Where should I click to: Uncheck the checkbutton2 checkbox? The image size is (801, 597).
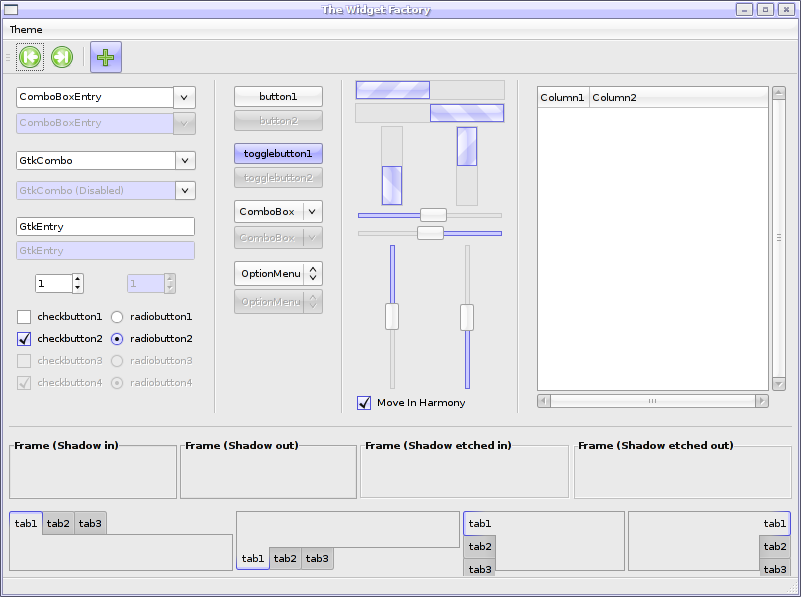click(24, 339)
